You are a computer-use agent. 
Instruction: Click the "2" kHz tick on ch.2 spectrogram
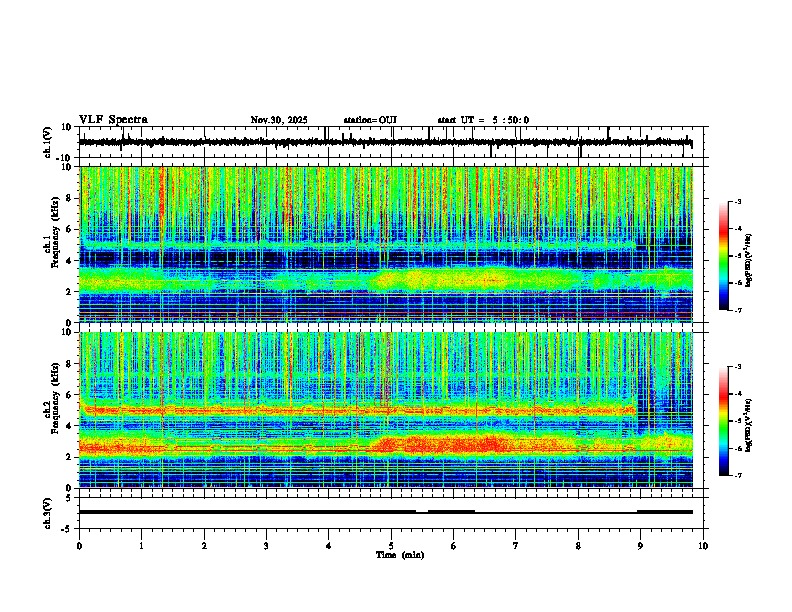coord(70,457)
